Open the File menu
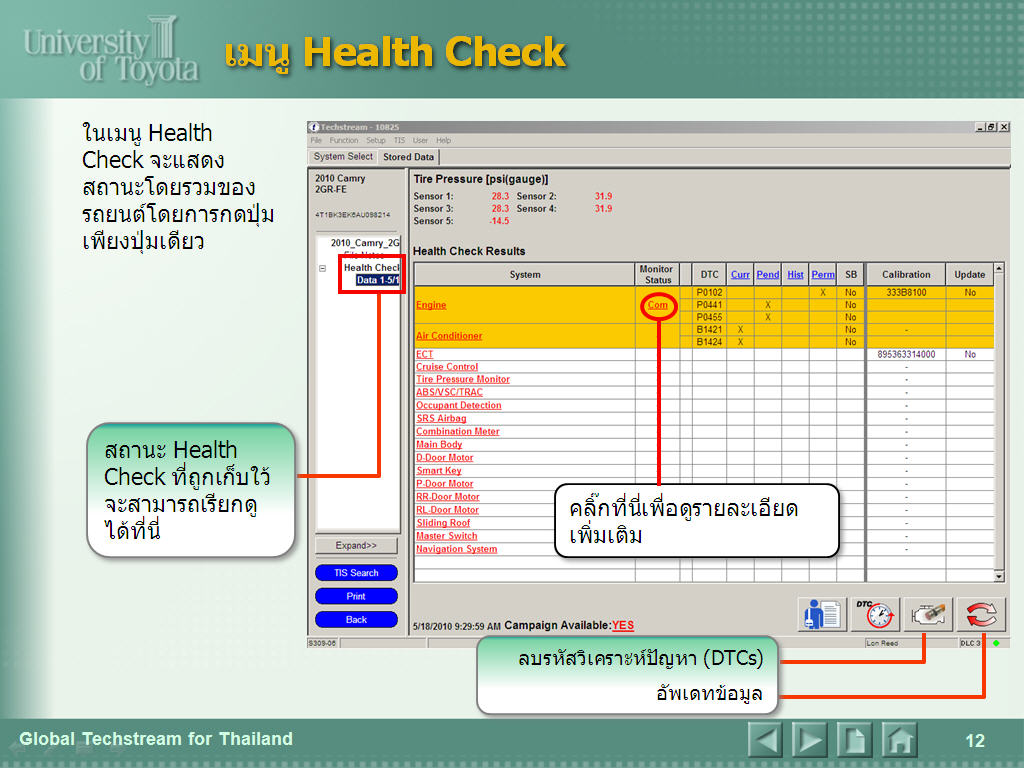This screenshot has width=1024, height=768. click(316, 140)
